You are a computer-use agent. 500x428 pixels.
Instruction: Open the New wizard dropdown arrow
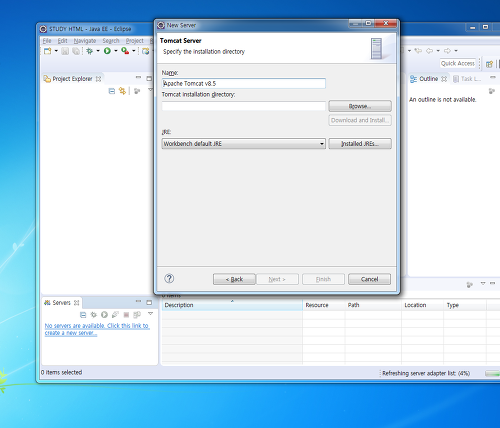click(x=56, y=51)
